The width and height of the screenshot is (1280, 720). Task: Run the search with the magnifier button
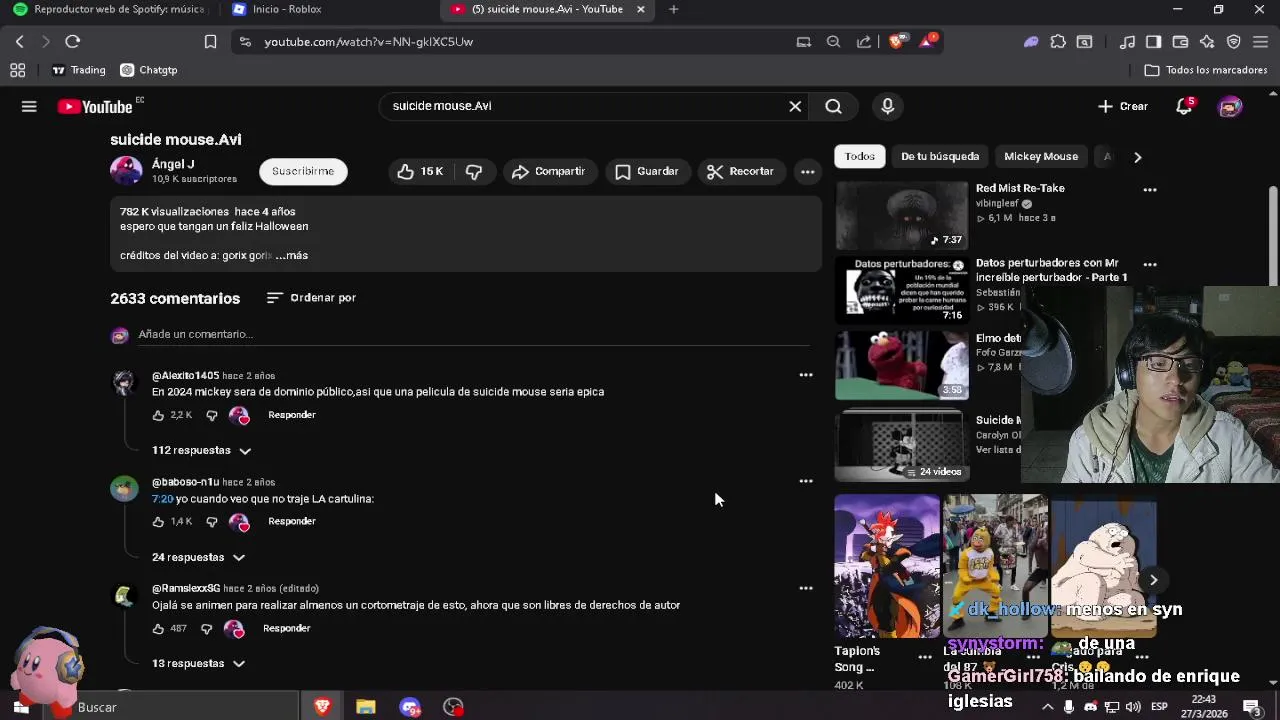(x=833, y=106)
